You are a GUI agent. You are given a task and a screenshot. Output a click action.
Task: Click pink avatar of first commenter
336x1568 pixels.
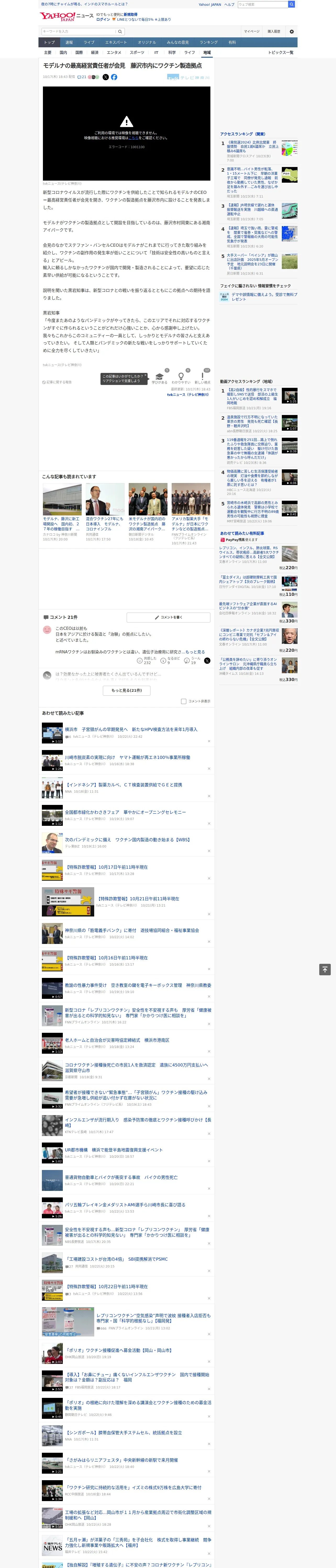(47, 630)
